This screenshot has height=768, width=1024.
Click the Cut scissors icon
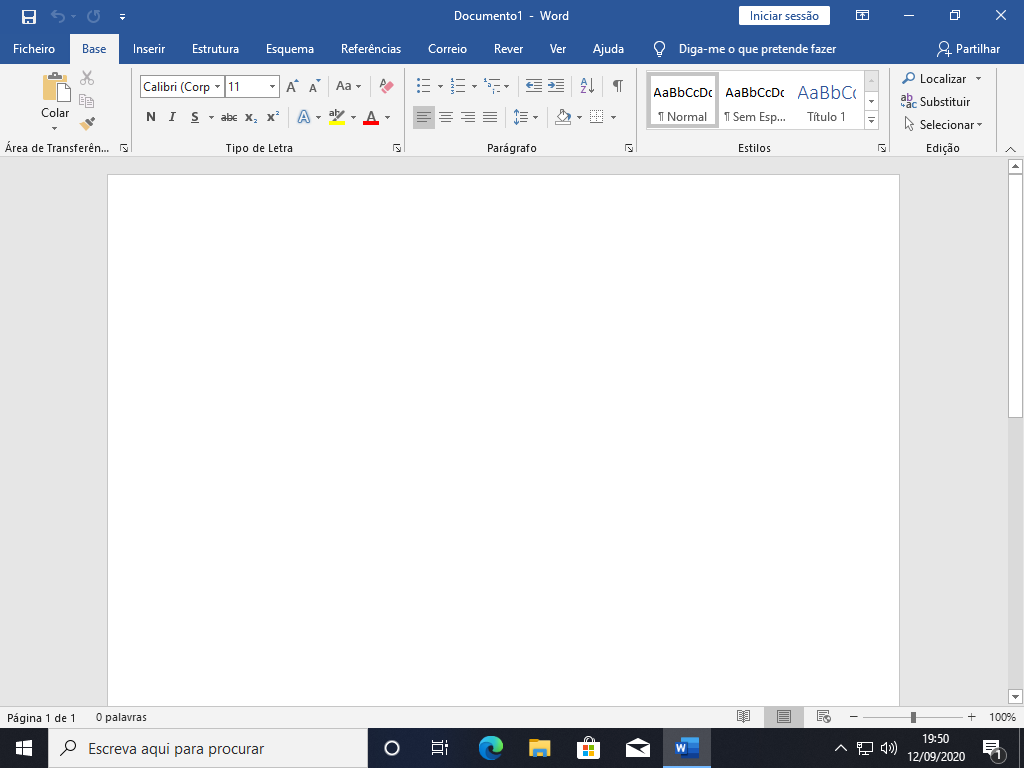click(x=87, y=78)
